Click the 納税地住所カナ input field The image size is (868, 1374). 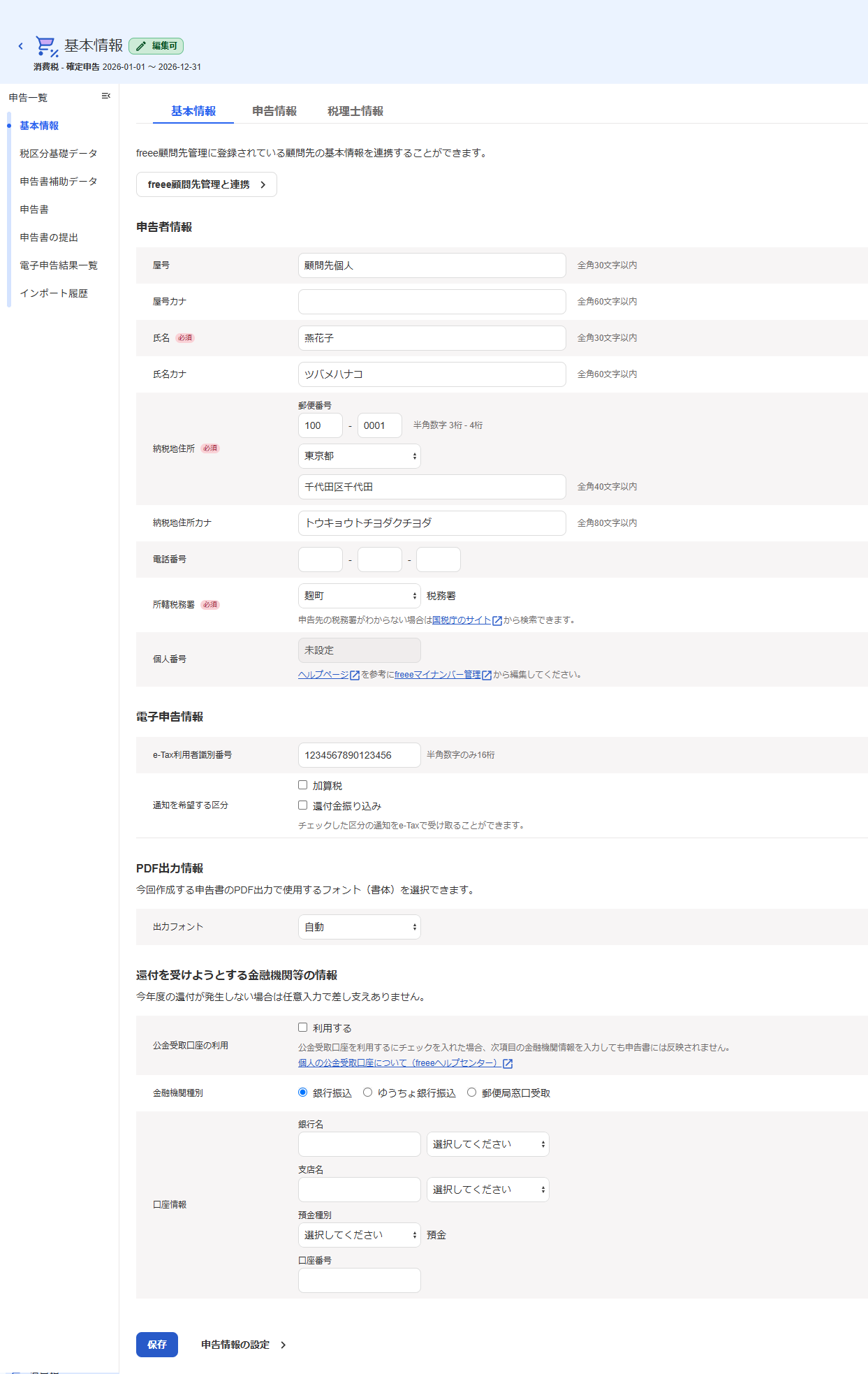pos(432,523)
